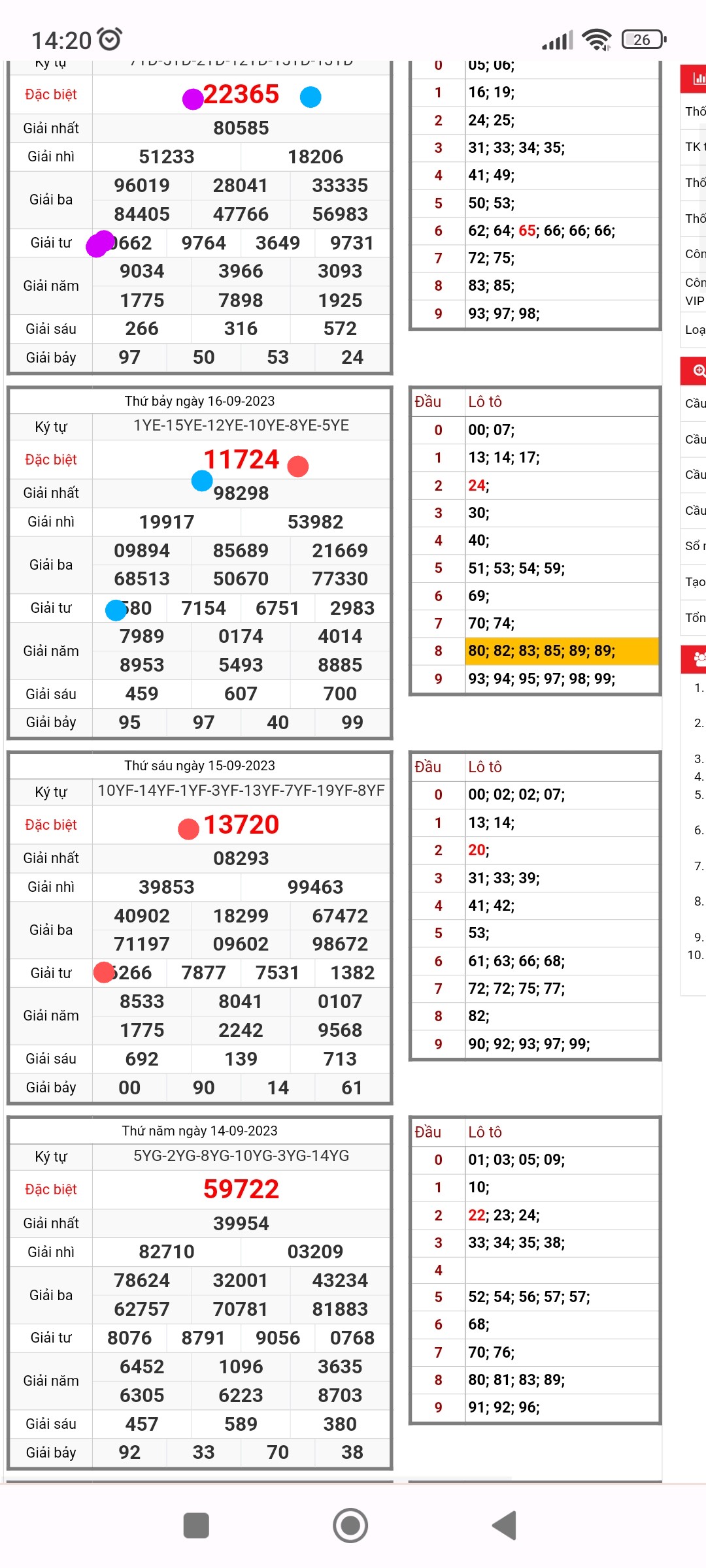This screenshot has width=706, height=1568.
Task: Select the special prize number 11724
Action: 241,460
